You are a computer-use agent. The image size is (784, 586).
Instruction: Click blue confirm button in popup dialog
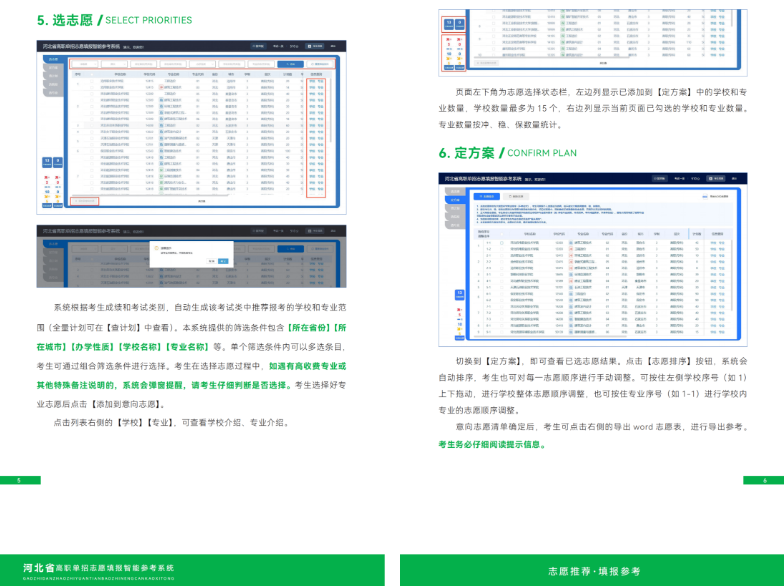point(223,261)
